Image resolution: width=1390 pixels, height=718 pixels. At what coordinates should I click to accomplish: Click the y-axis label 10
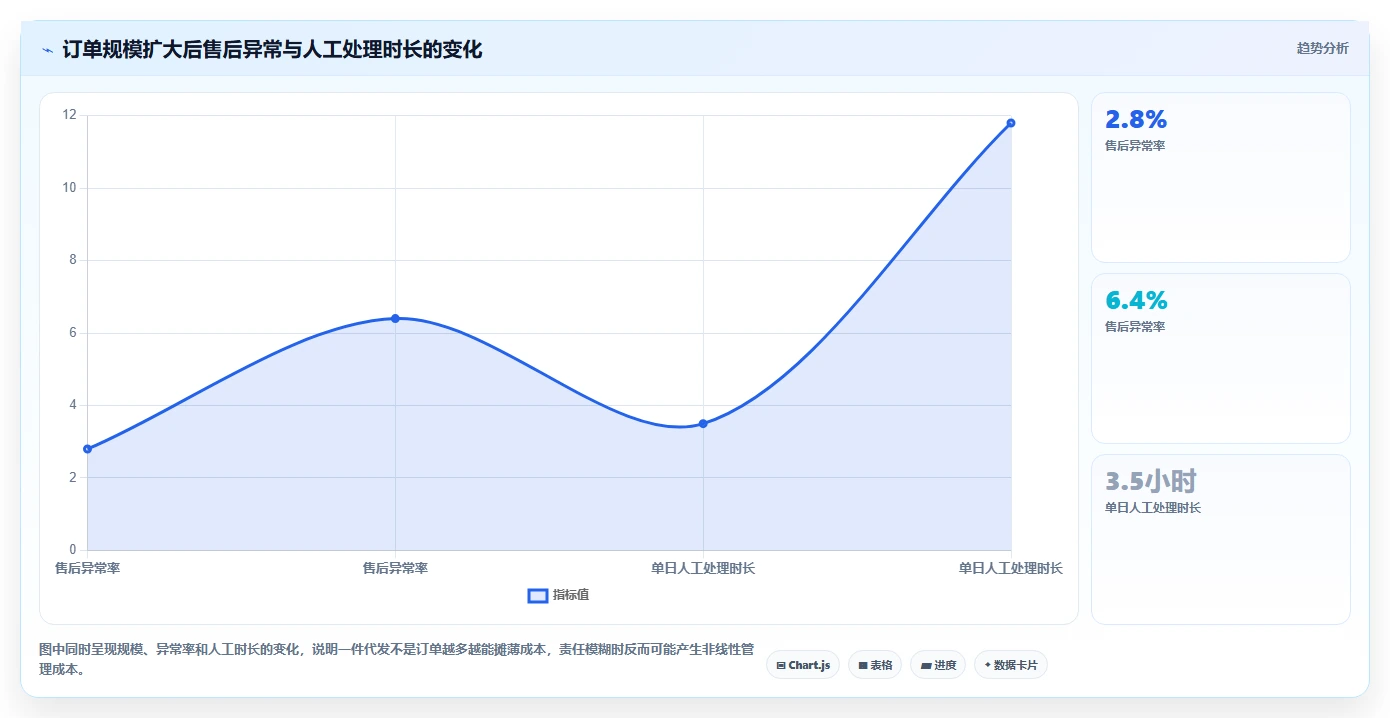coord(70,188)
